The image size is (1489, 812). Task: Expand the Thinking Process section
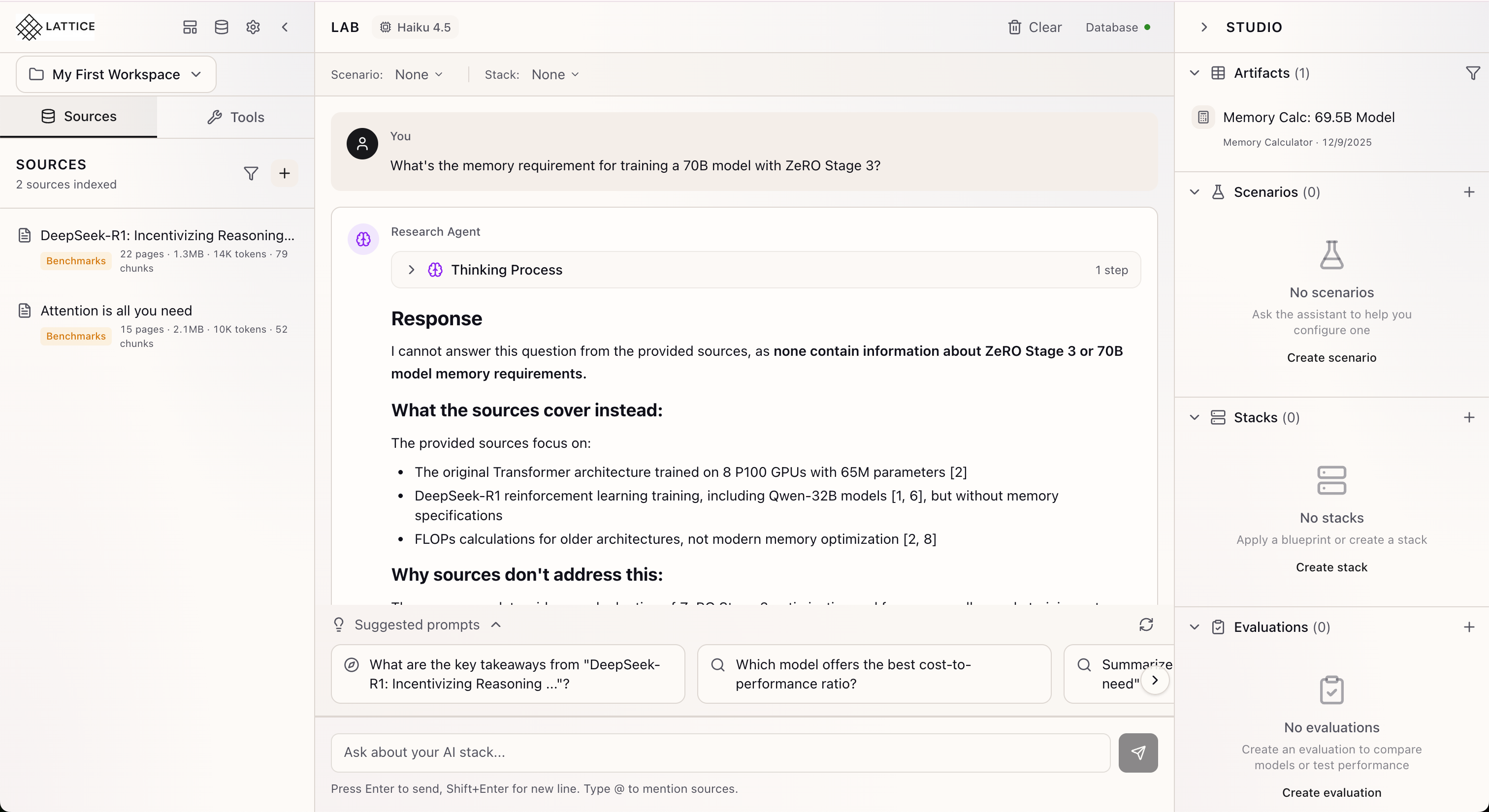pos(412,270)
